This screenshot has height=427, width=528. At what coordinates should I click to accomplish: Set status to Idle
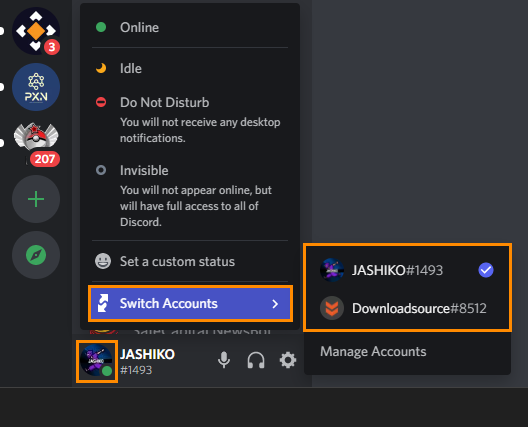point(190,69)
